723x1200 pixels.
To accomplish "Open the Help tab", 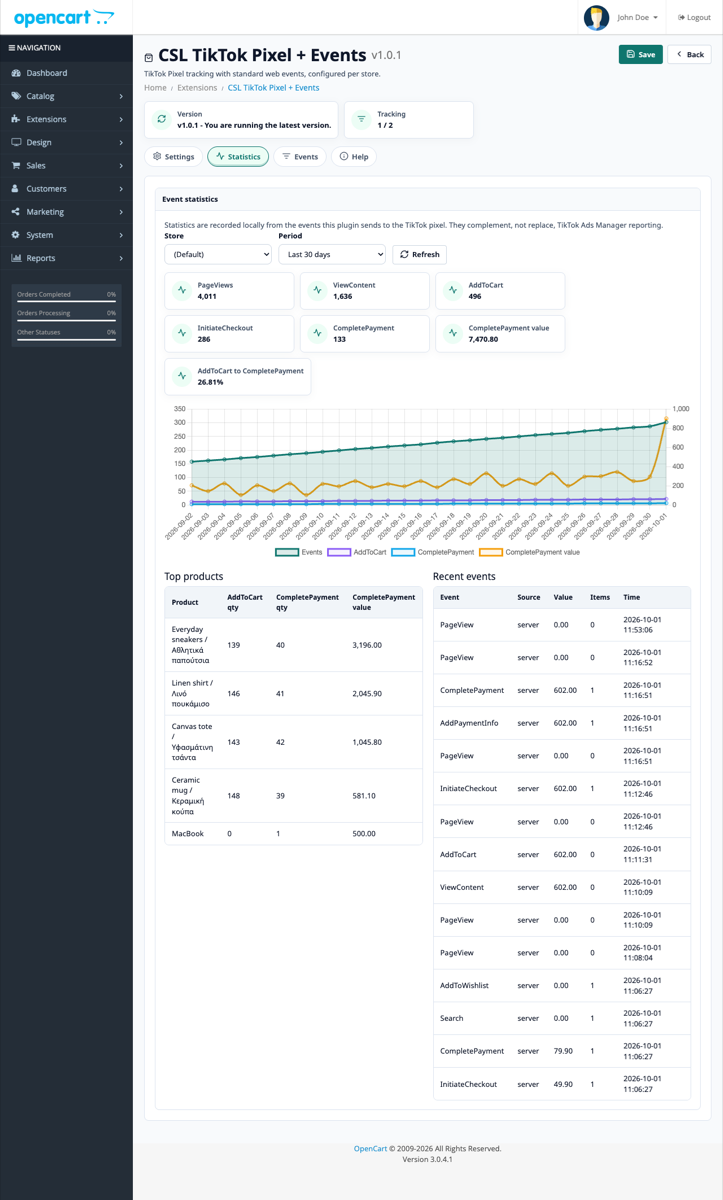I will click(x=353, y=156).
